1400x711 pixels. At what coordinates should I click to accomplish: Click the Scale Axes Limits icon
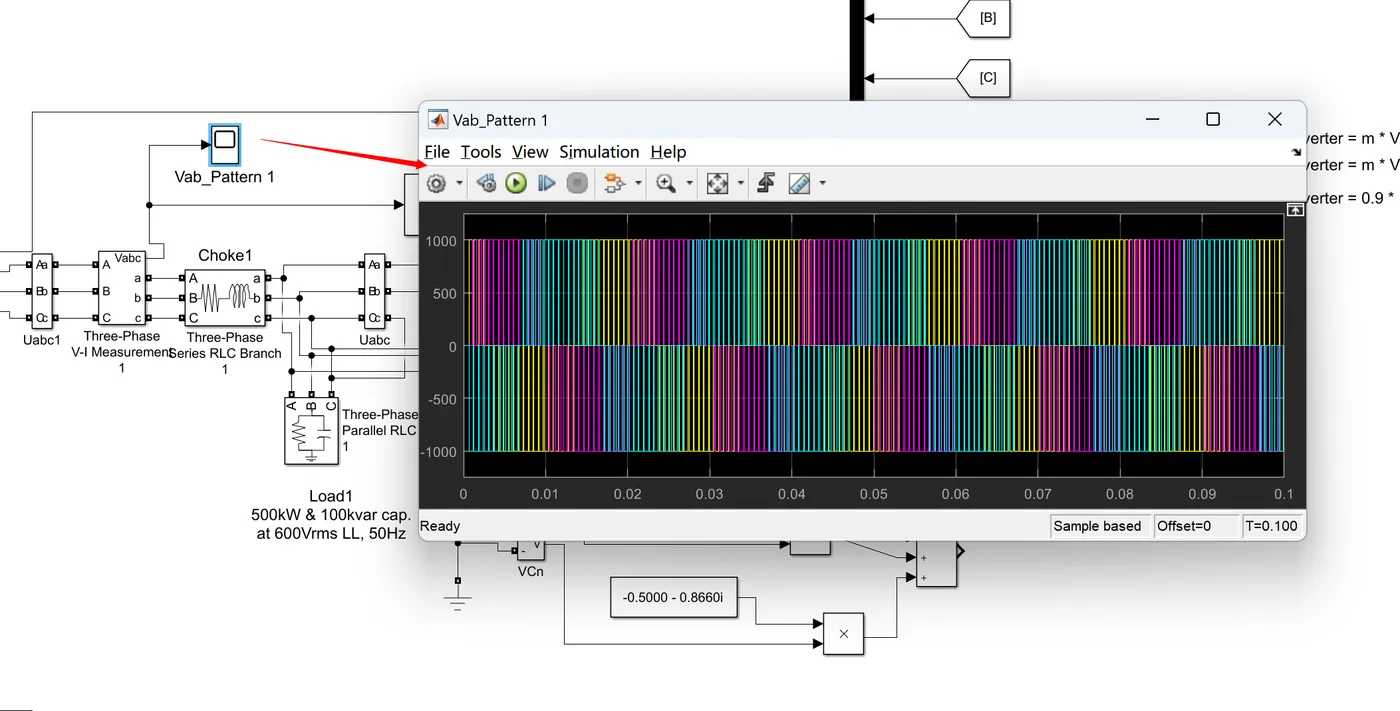click(717, 183)
